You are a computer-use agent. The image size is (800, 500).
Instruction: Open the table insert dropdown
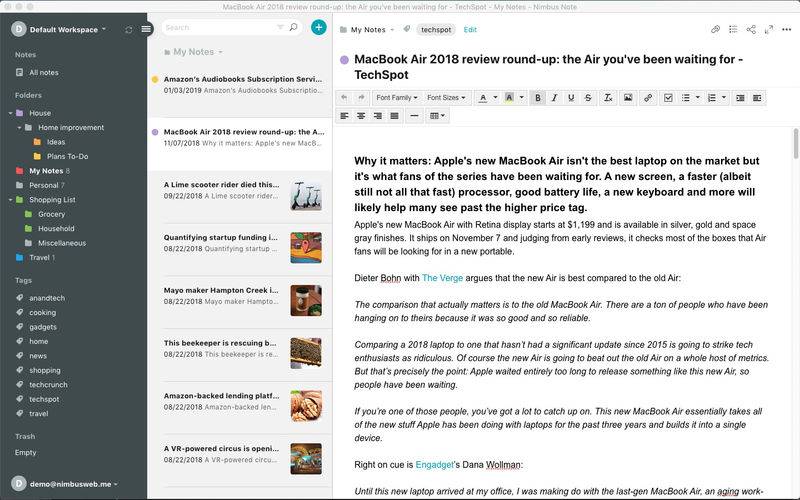[x=437, y=116]
